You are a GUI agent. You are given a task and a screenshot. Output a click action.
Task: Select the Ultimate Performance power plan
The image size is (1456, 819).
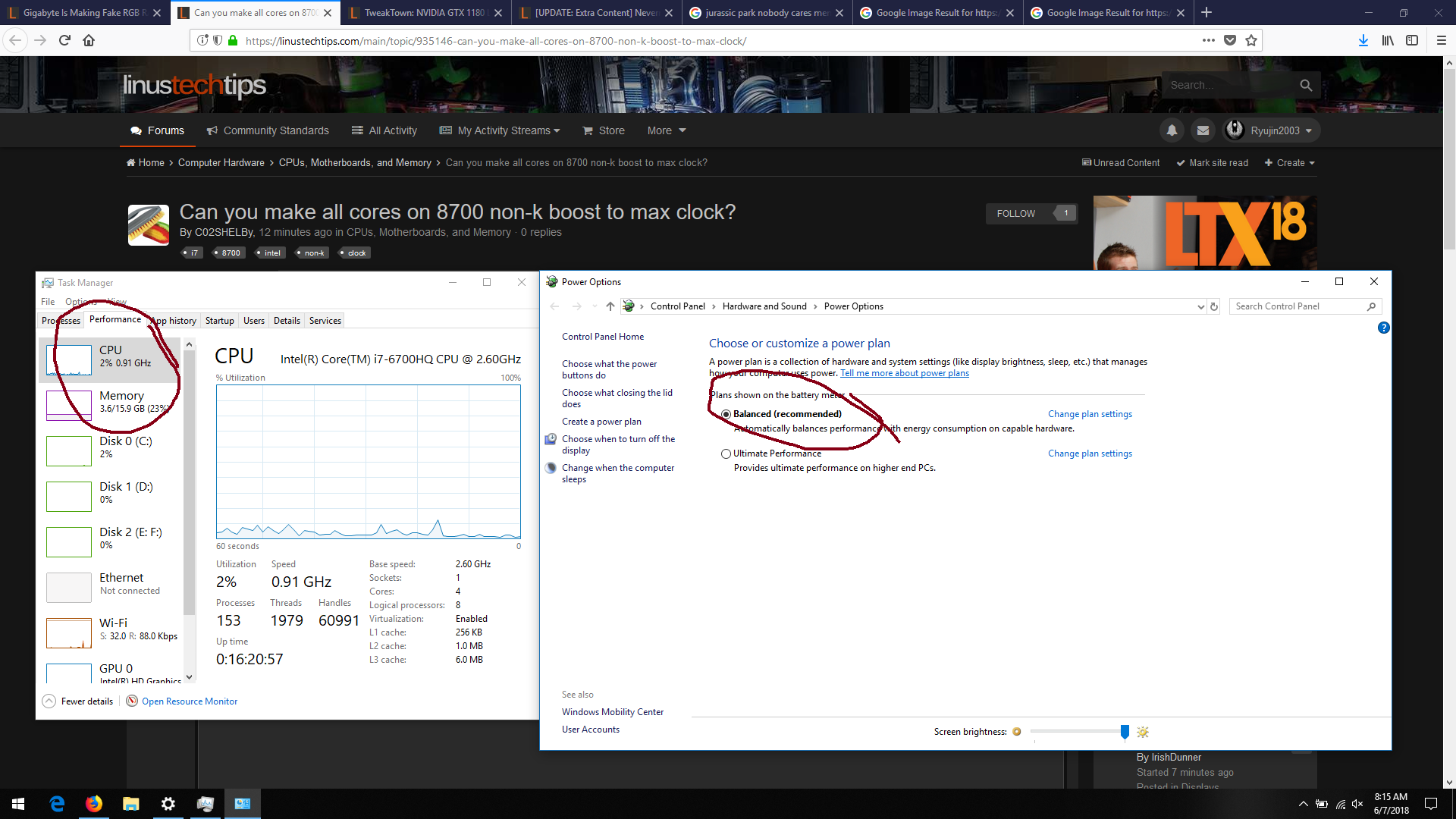click(x=726, y=453)
